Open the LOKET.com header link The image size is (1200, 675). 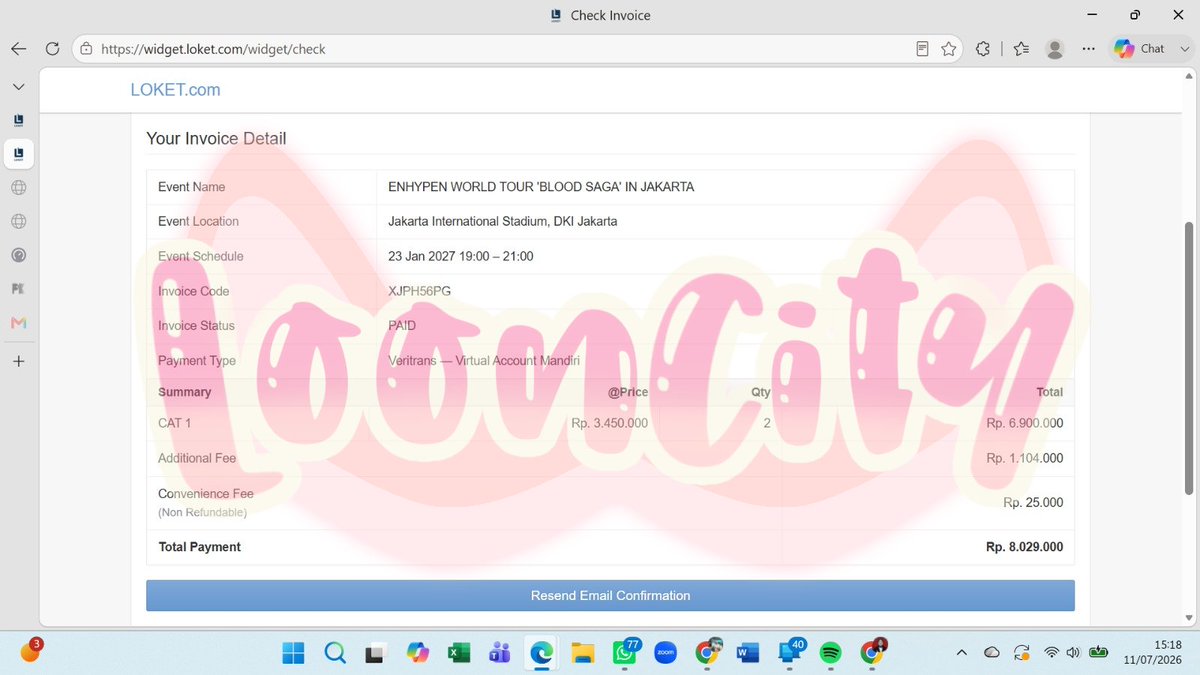175,90
